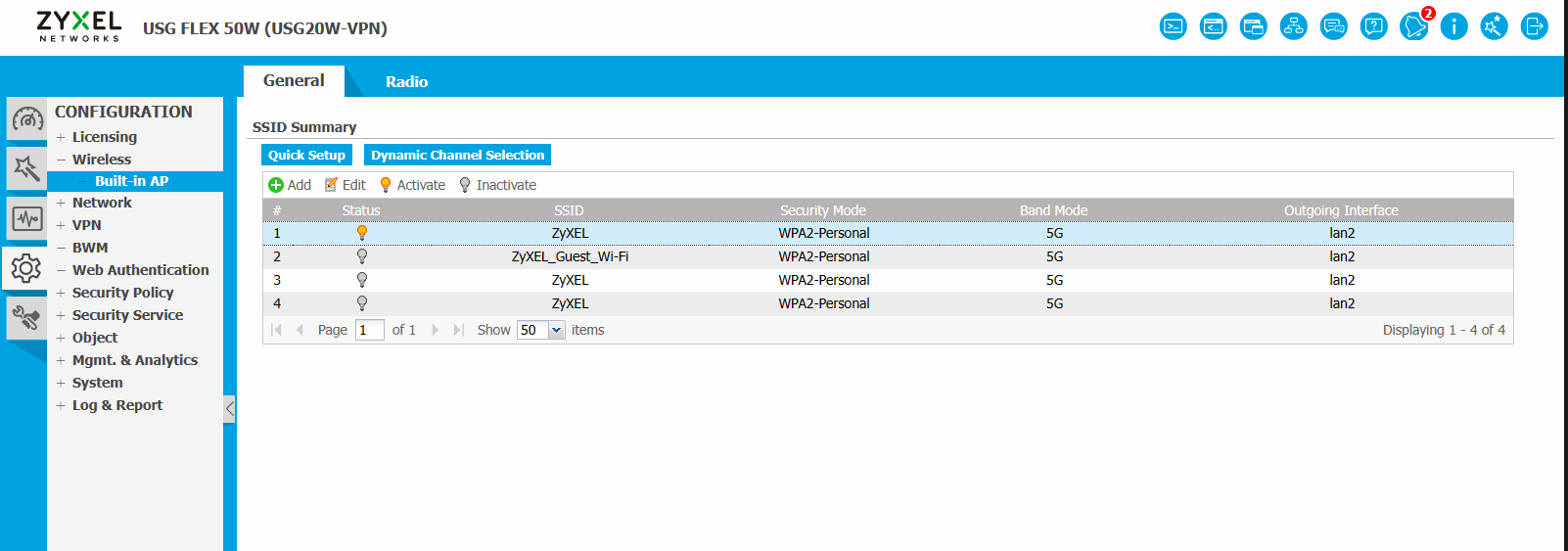Click the Quick Setup button
Image resolution: width=1568 pixels, height=551 pixels.
click(306, 155)
